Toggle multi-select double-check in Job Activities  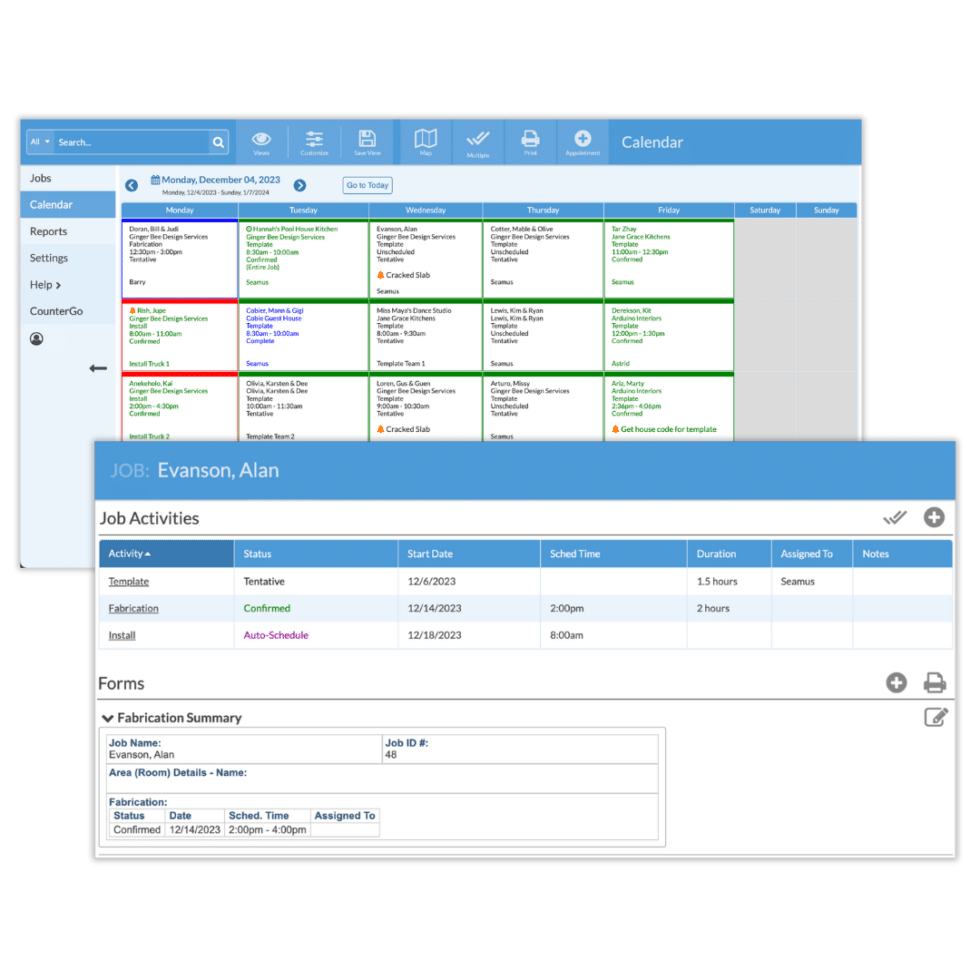click(894, 518)
